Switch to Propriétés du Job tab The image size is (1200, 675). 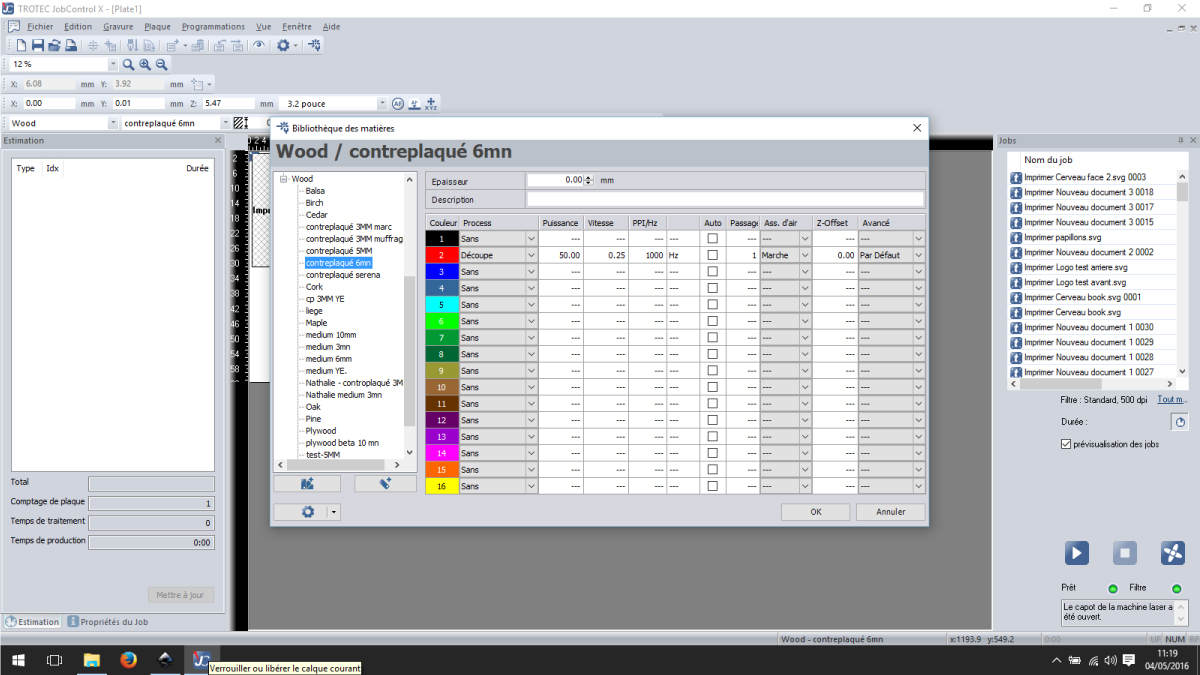click(108, 621)
